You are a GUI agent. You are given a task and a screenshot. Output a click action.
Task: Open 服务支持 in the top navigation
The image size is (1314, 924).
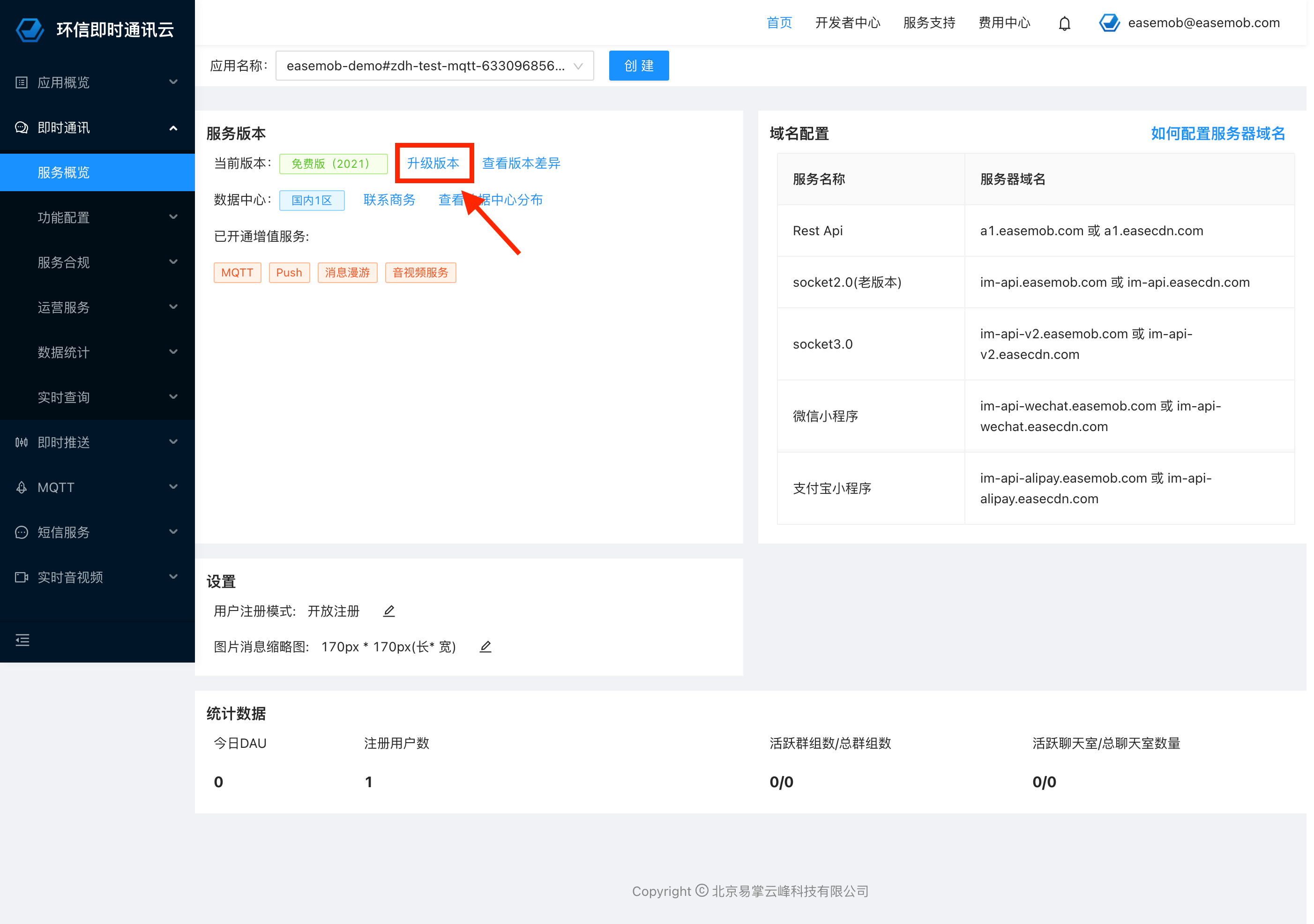pyautogui.click(x=929, y=23)
